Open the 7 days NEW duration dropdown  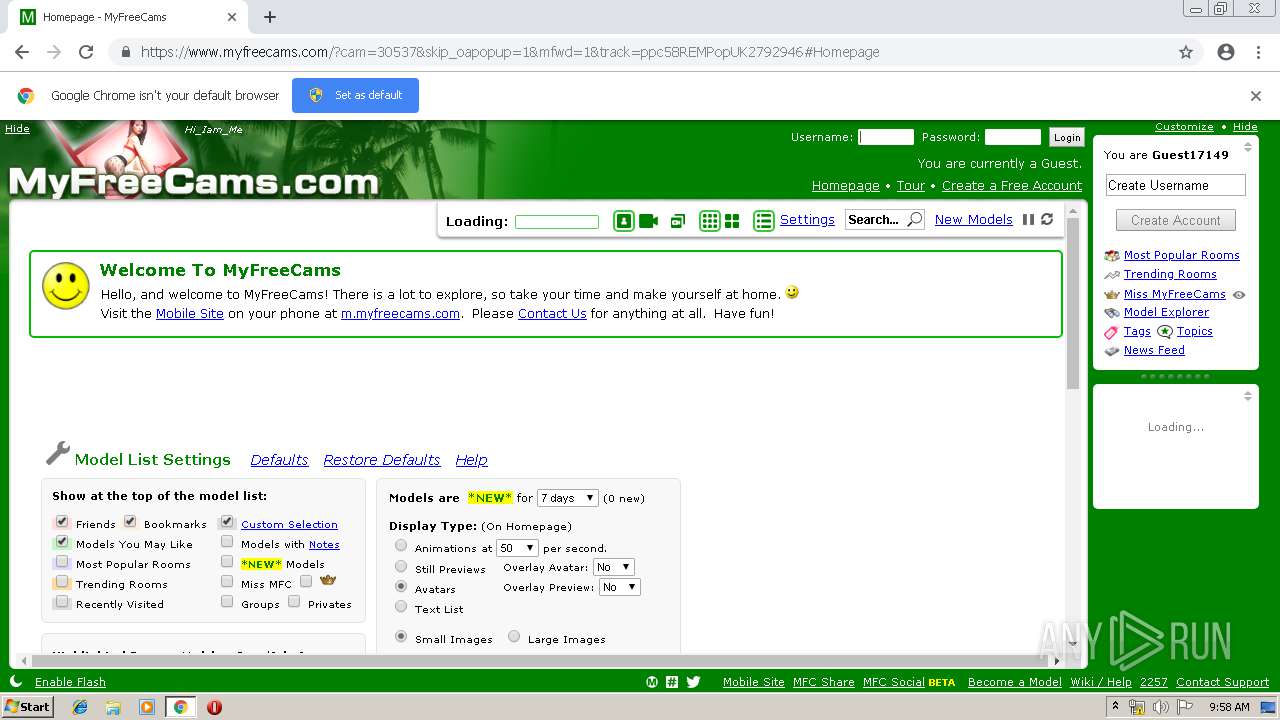coord(567,497)
